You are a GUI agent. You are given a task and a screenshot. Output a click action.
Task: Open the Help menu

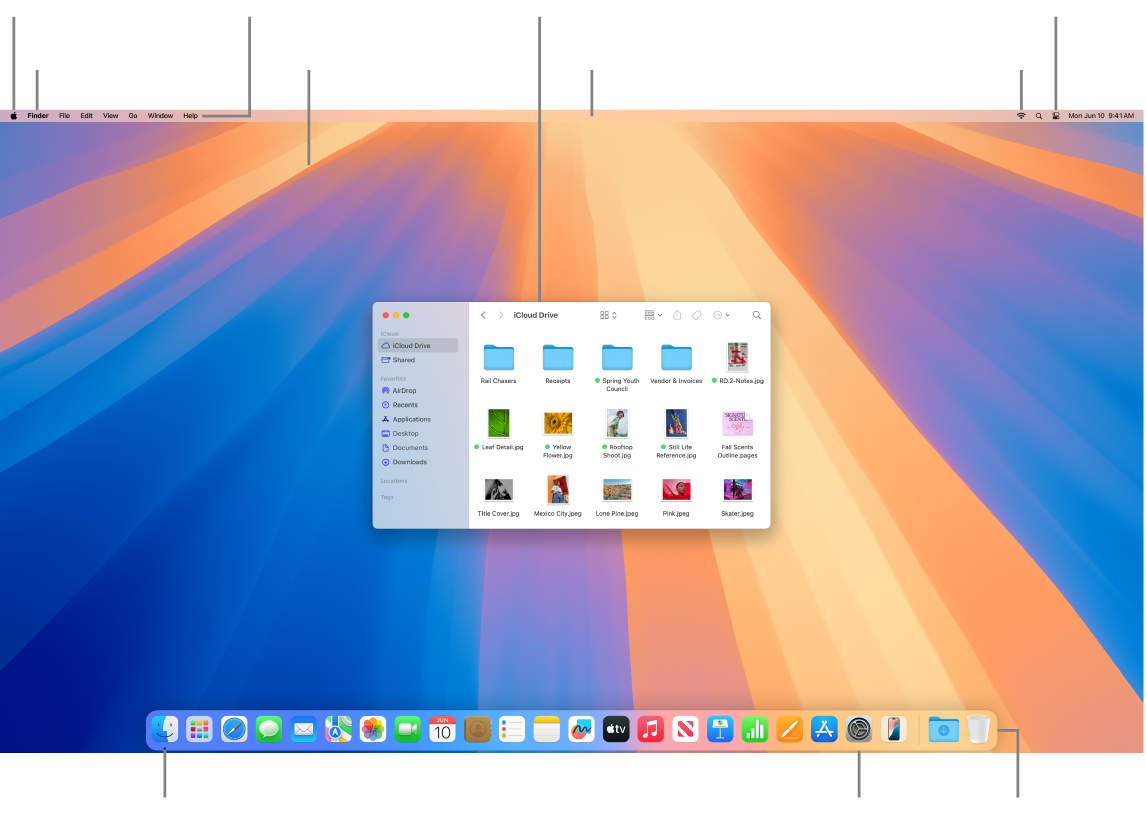click(190, 115)
